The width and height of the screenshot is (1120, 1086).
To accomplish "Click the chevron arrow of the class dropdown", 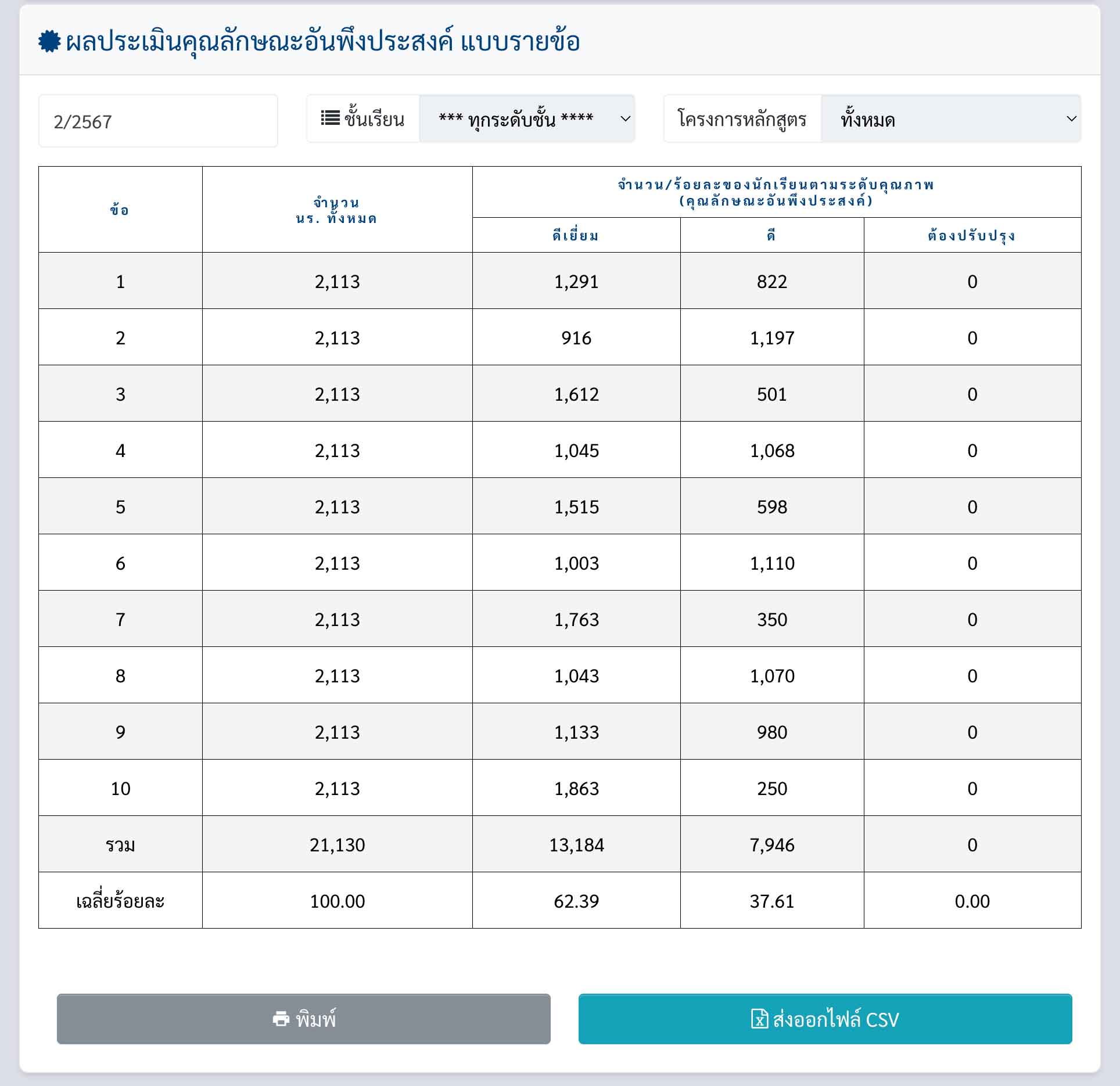I will (x=625, y=119).
